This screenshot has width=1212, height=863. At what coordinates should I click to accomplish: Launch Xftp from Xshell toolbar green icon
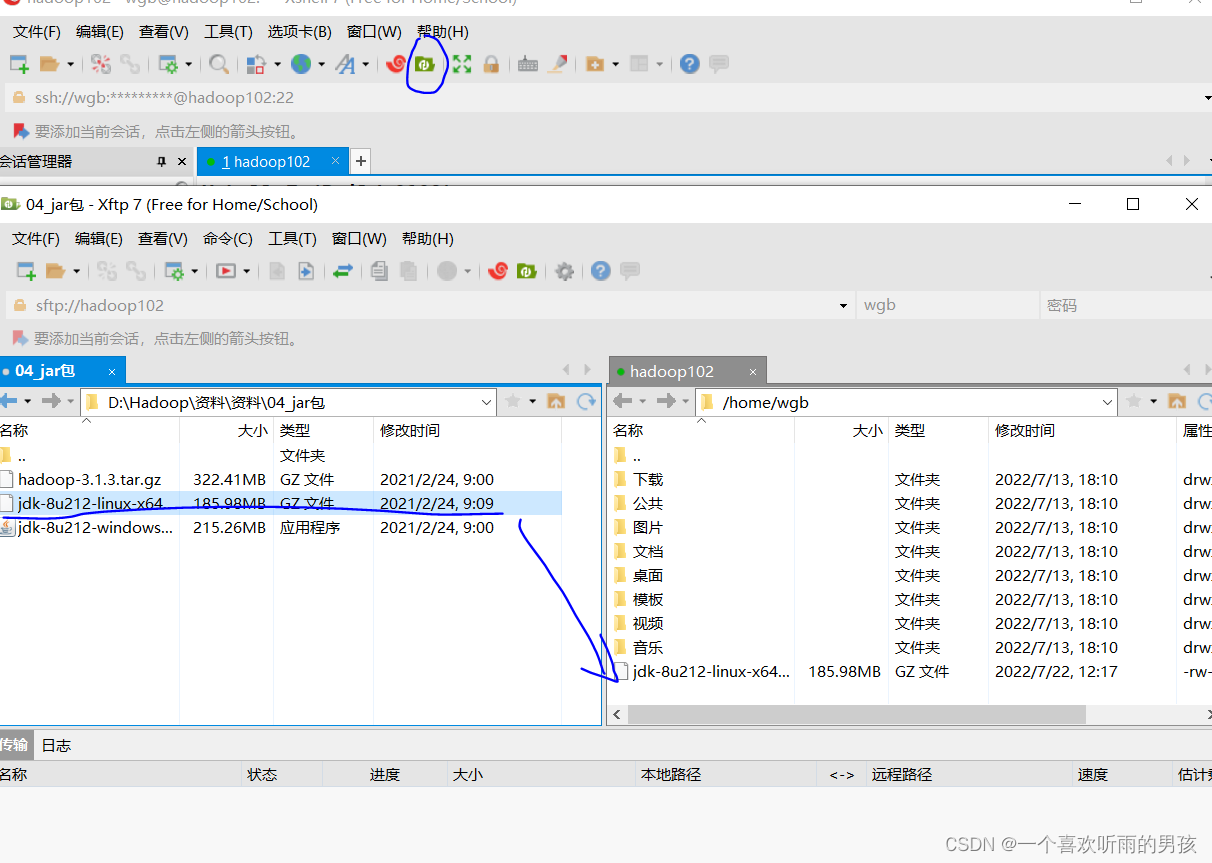coord(425,64)
